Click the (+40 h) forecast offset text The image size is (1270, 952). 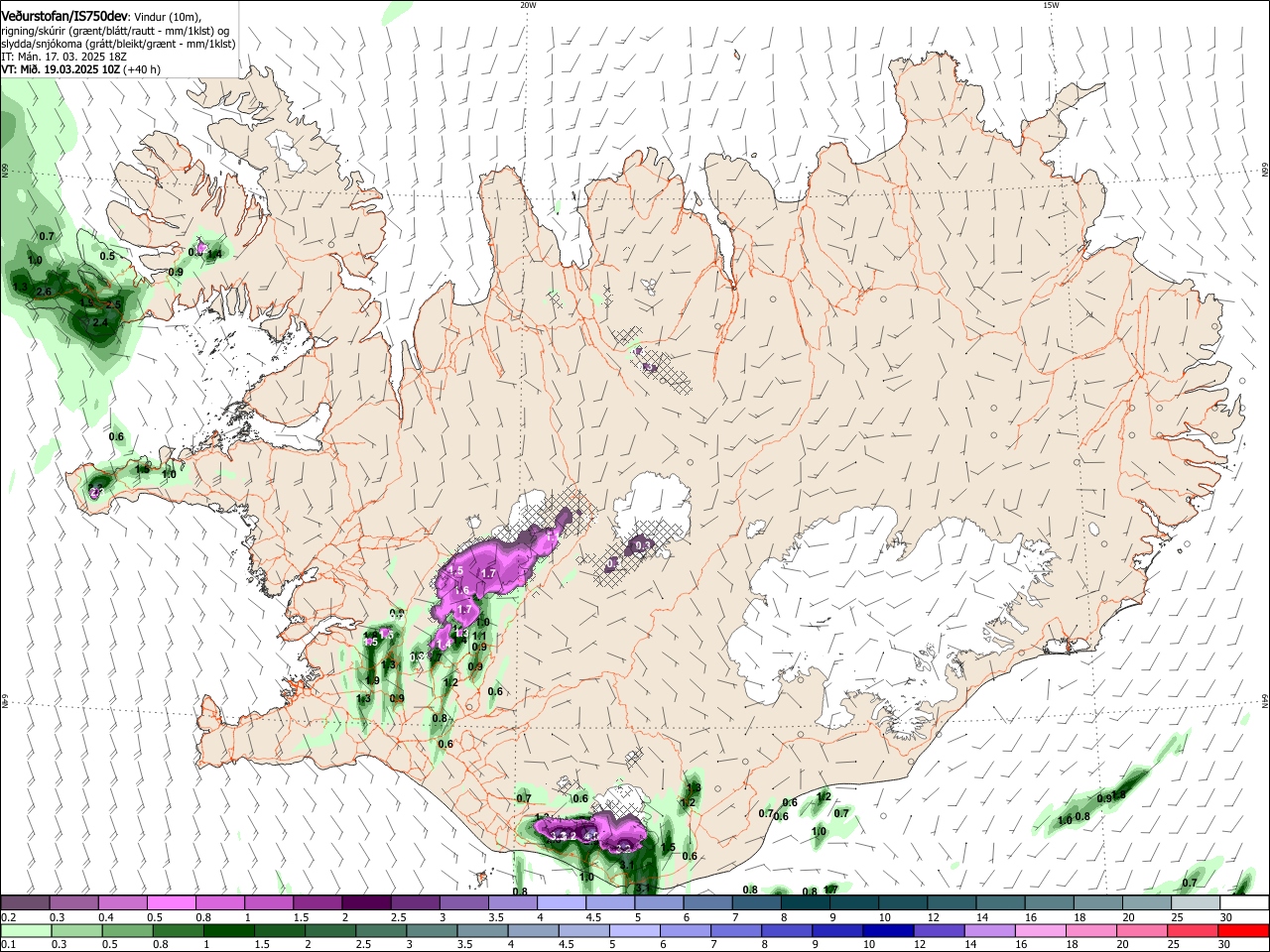point(143,69)
